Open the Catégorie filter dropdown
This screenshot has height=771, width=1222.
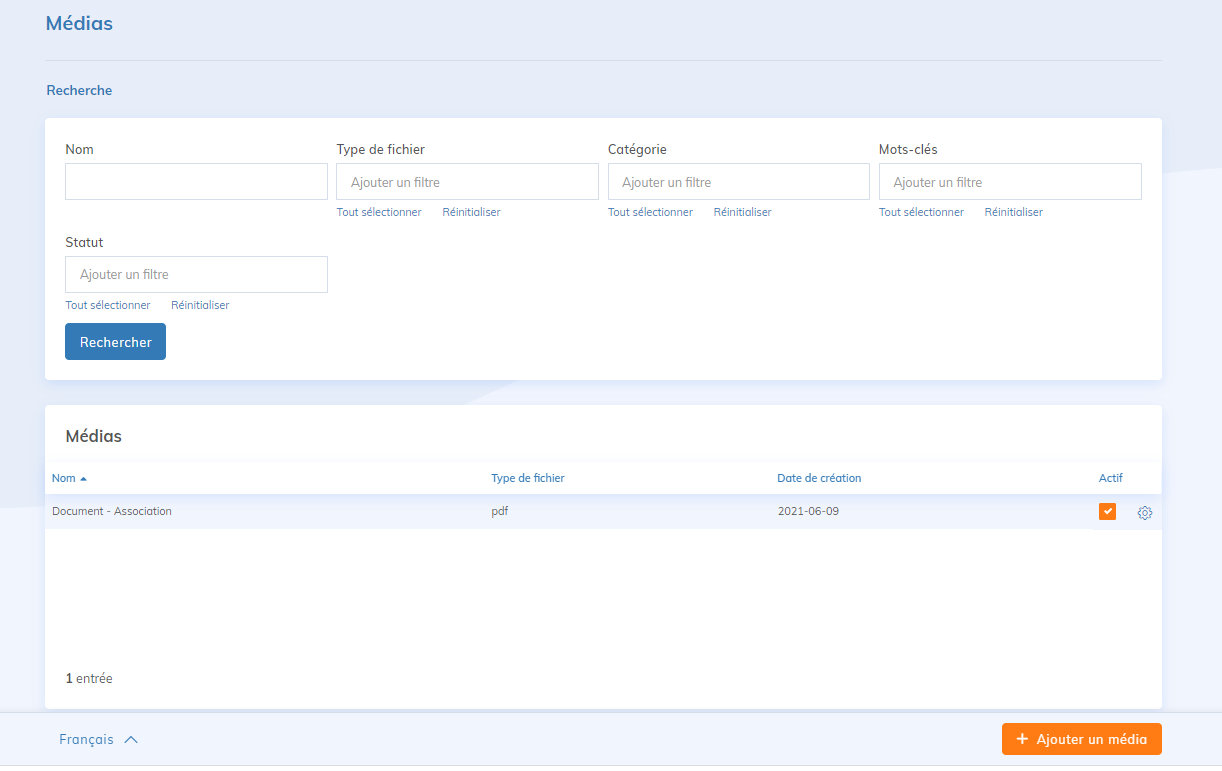(738, 182)
